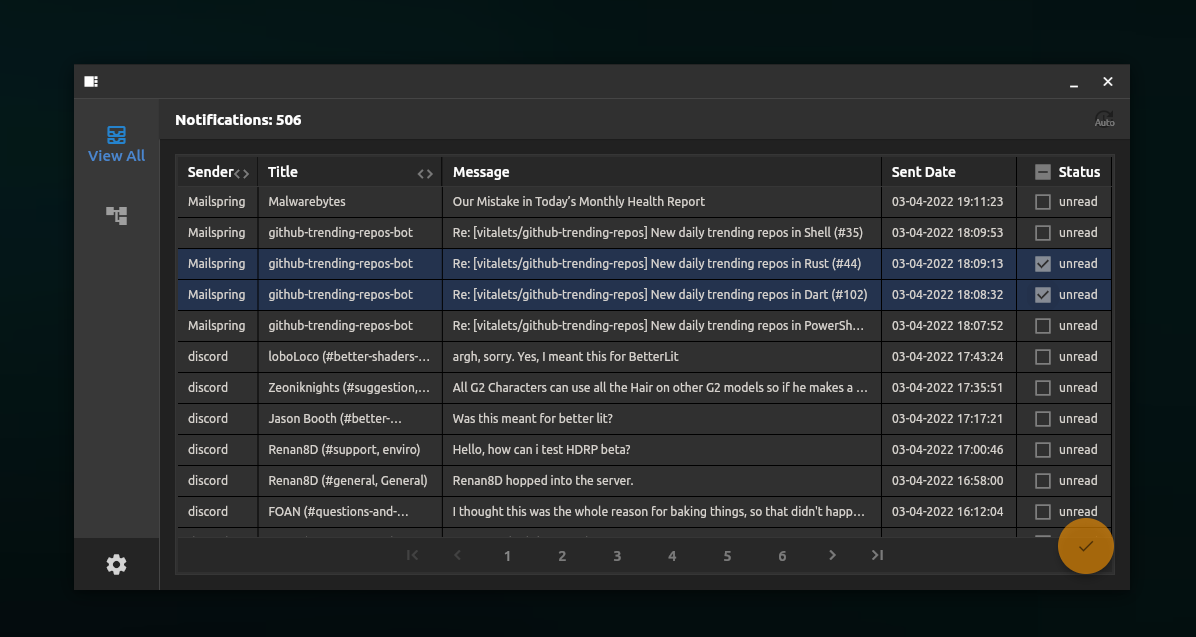
Task: Toggle the select-all Status header checkbox
Action: coord(1043,172)
